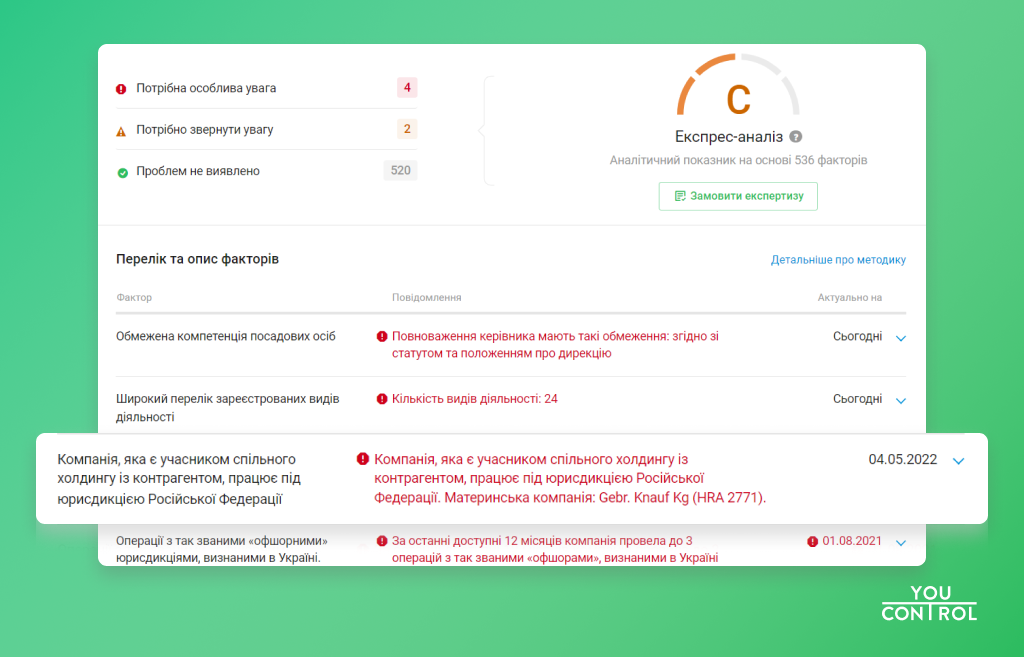This screenshot has width=1024, height=657.
Task: Select the count badge showing 4
Action: click(x=407, y=88)
